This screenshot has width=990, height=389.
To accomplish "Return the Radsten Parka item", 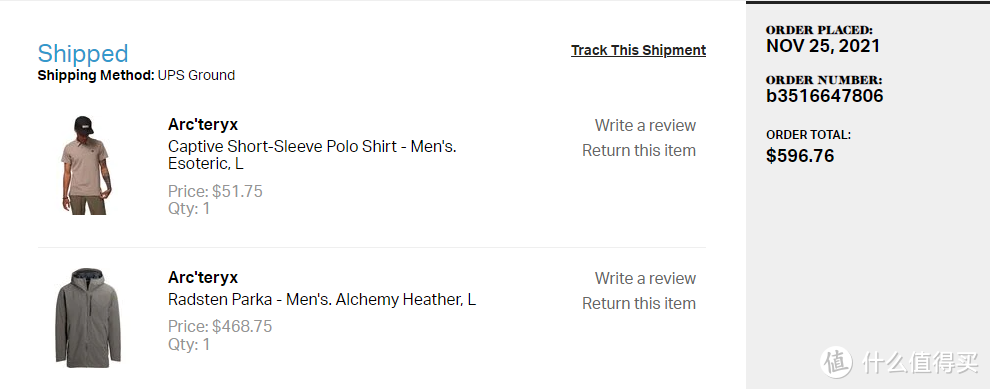I will (x=639, y=304).
